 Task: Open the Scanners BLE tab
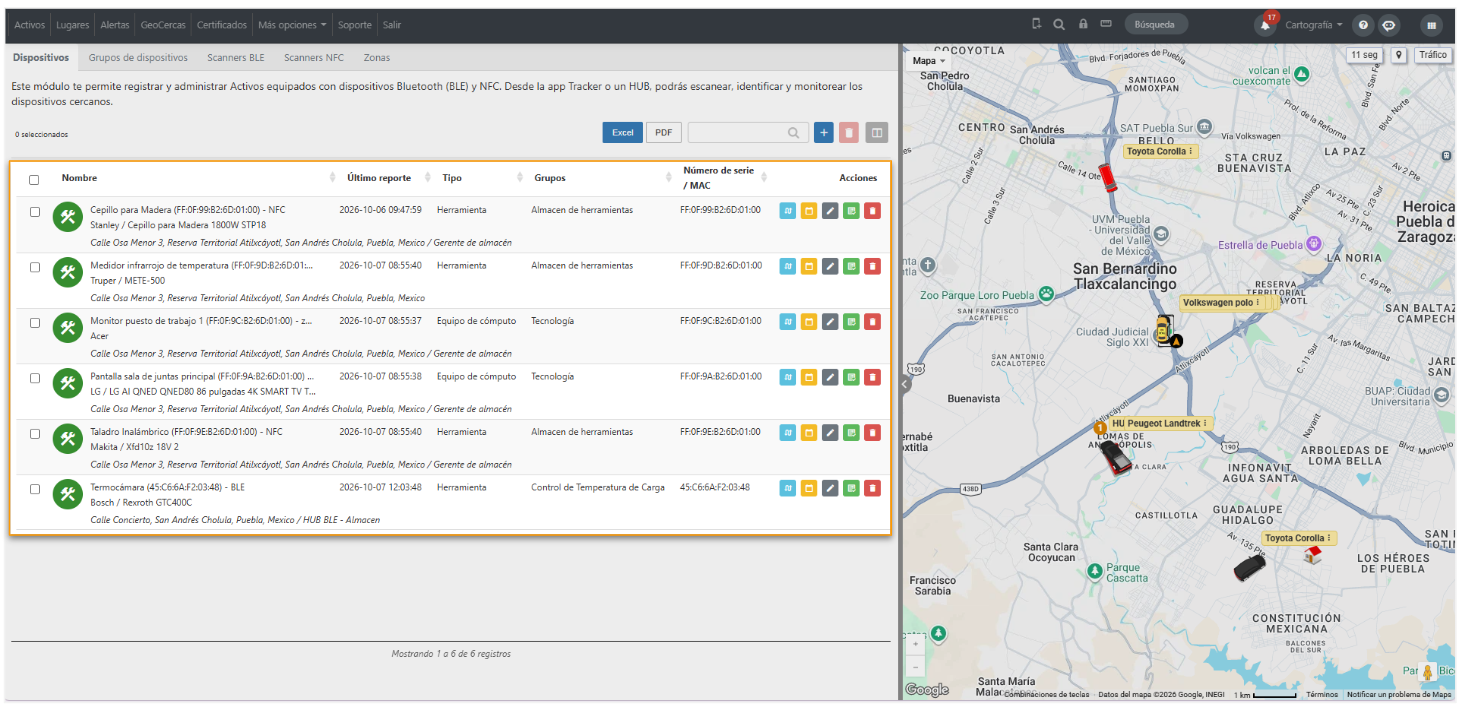236,58
